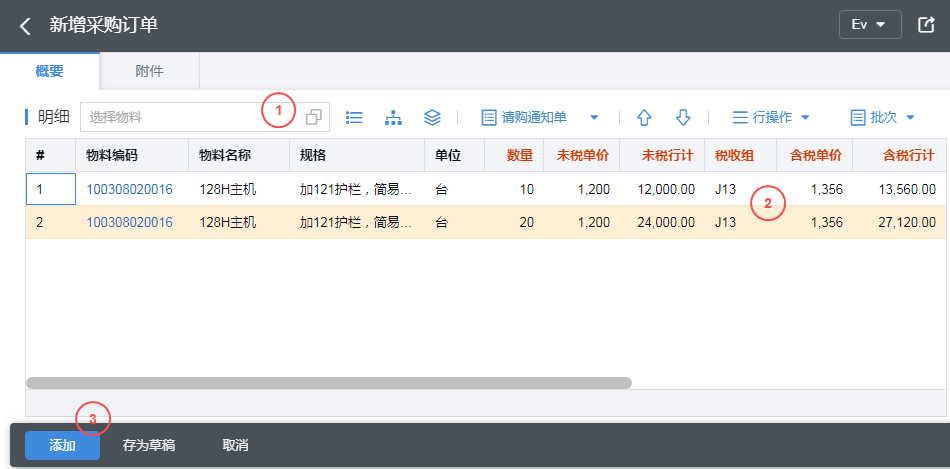This screenshot has height=469, width=950.
Task: Click the hierarchy tree icon in the toolbar
Action: 393,117
